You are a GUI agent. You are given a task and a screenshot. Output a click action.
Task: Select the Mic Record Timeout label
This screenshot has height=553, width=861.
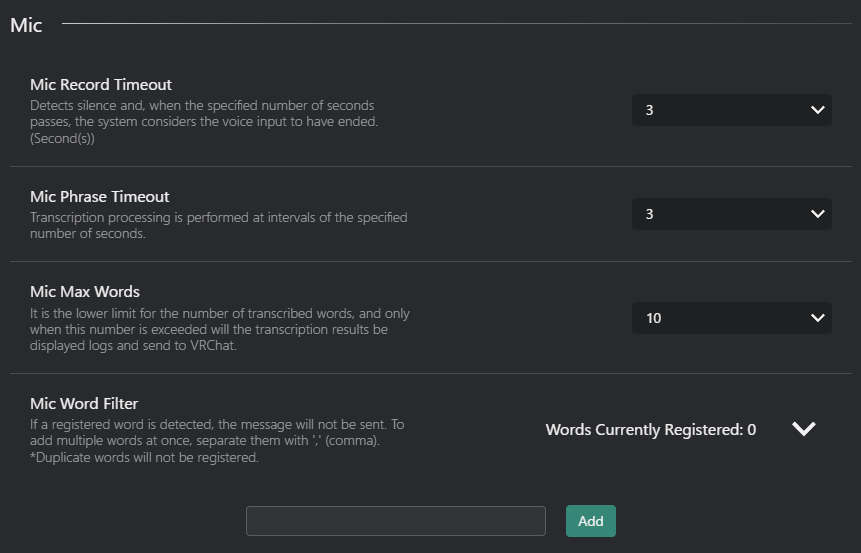click(x=101, y=84)
